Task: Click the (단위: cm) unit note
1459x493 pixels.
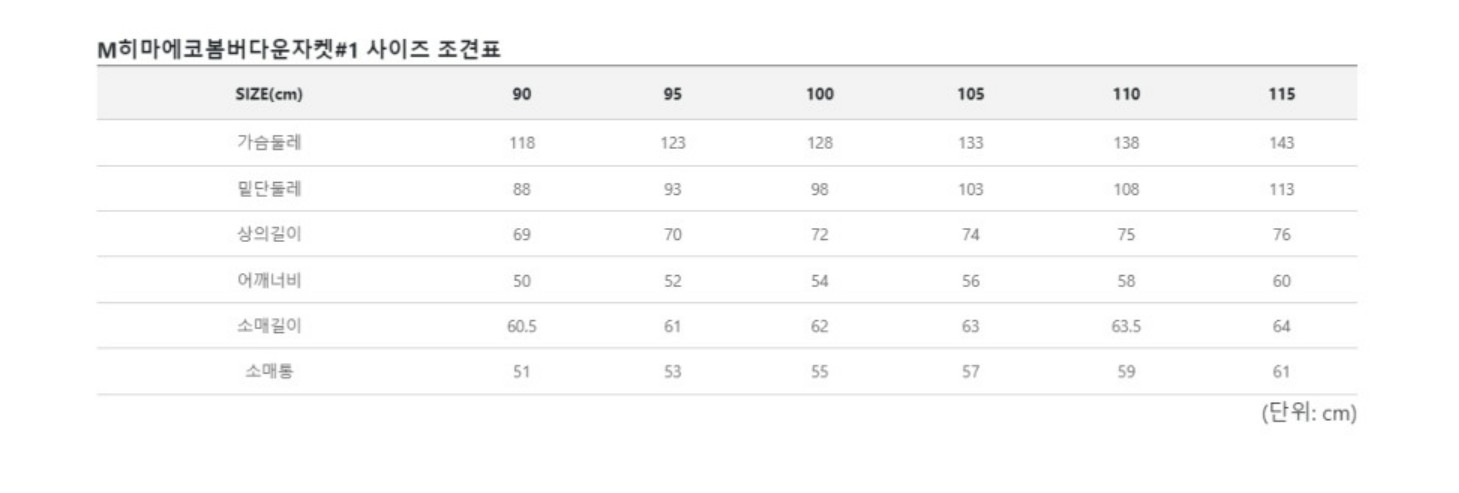Action: click(1308, 414)
